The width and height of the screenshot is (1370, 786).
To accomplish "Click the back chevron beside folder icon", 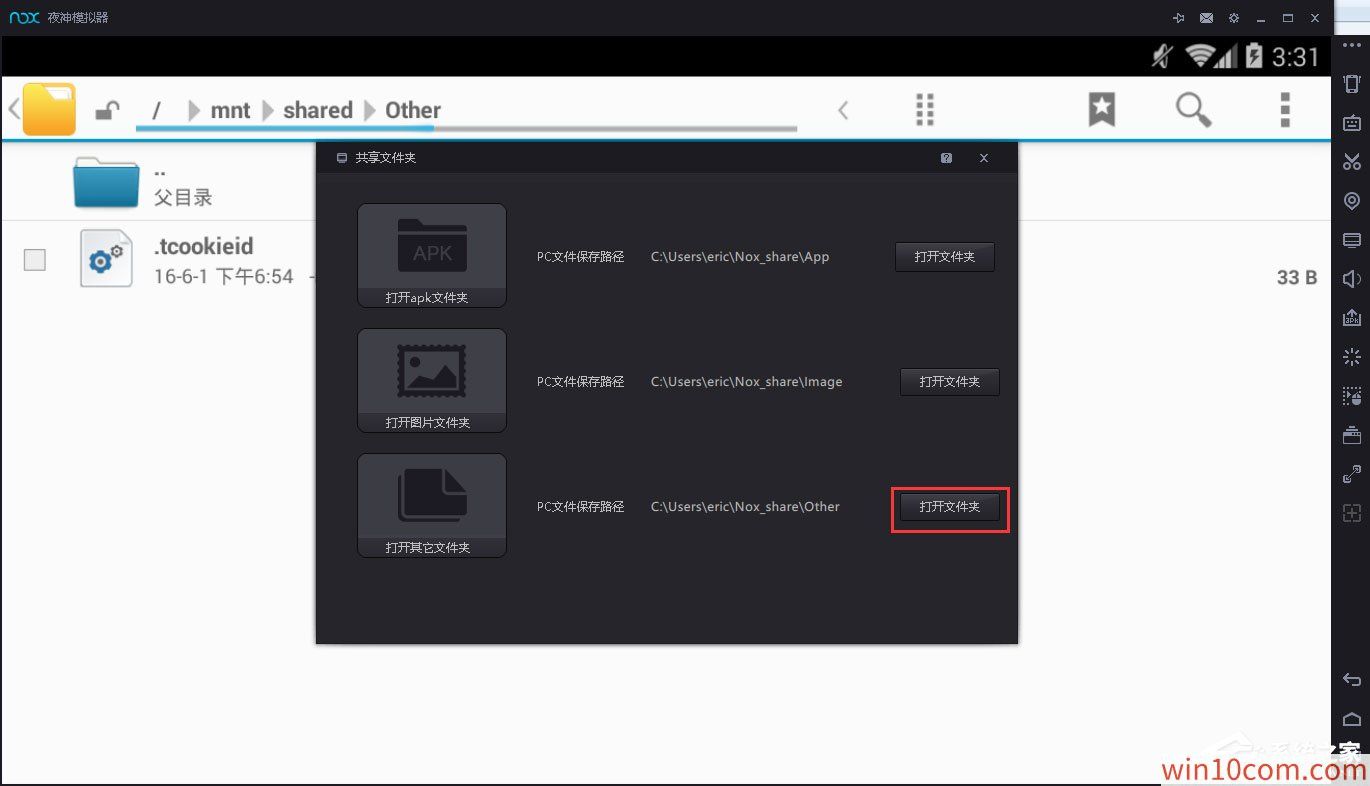I will (13, 107).
